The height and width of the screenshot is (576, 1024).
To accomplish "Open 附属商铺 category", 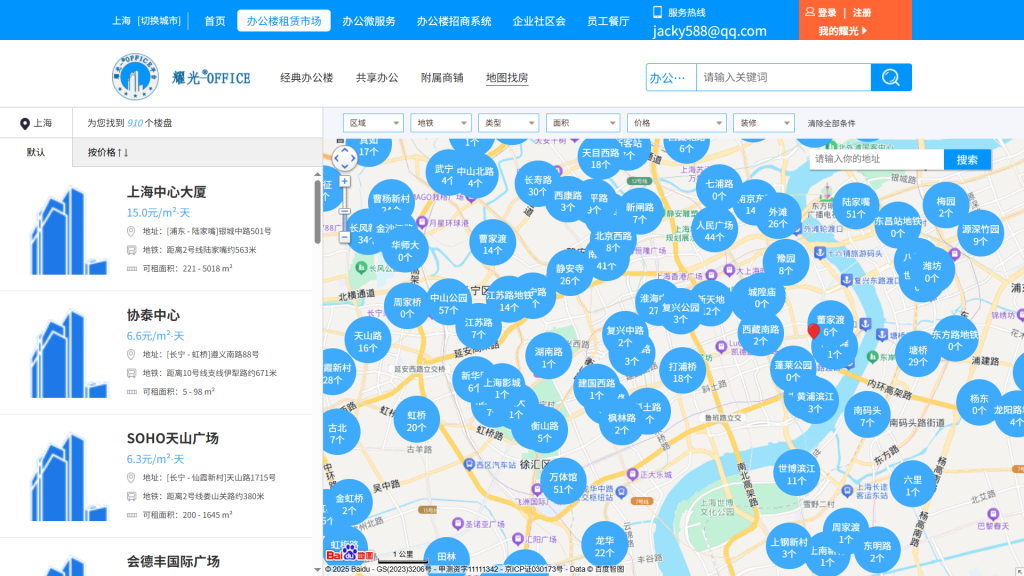I will (x=442, y=78).
